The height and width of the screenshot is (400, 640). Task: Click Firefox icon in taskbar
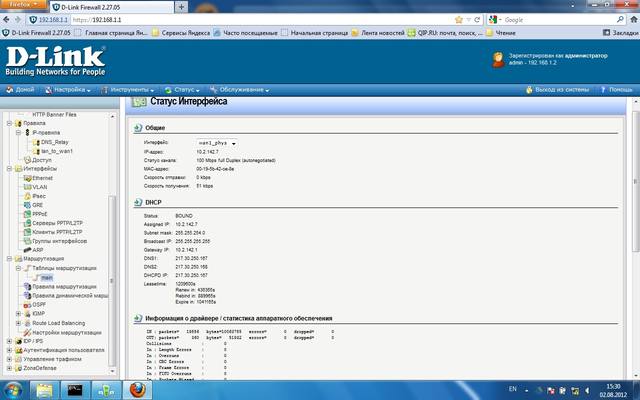138,390
